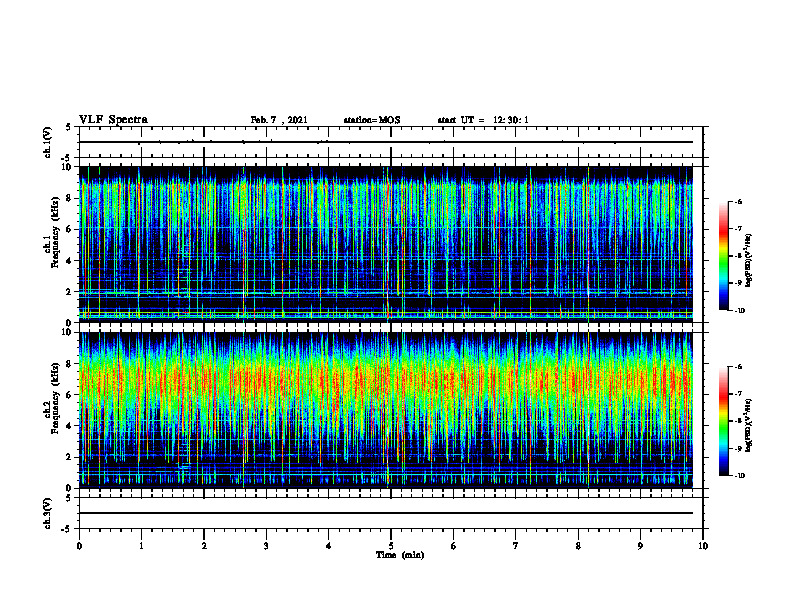Viewport: 792px width, 612px height.
Task: Click ch.2 frequency axis tick "8"
Action: [x=70, y=364]
